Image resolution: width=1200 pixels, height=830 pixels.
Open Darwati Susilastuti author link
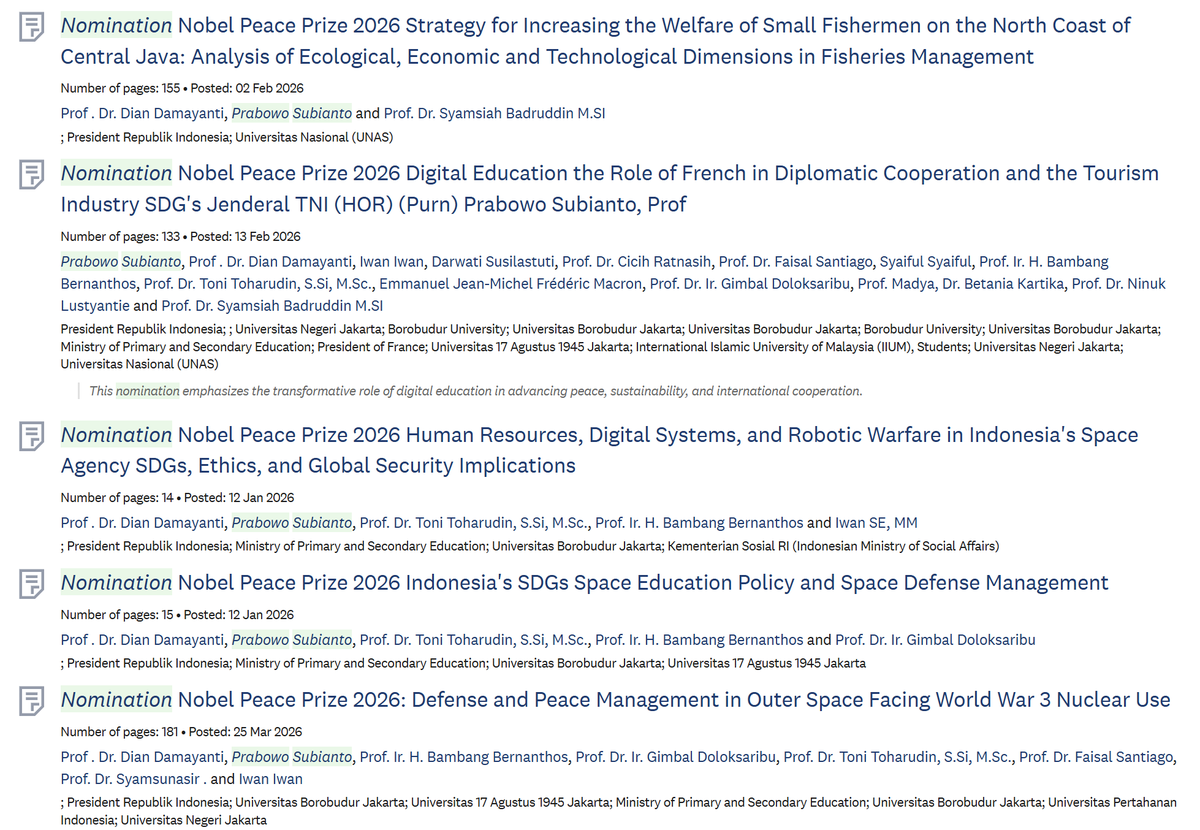click(x=493, y=261)
